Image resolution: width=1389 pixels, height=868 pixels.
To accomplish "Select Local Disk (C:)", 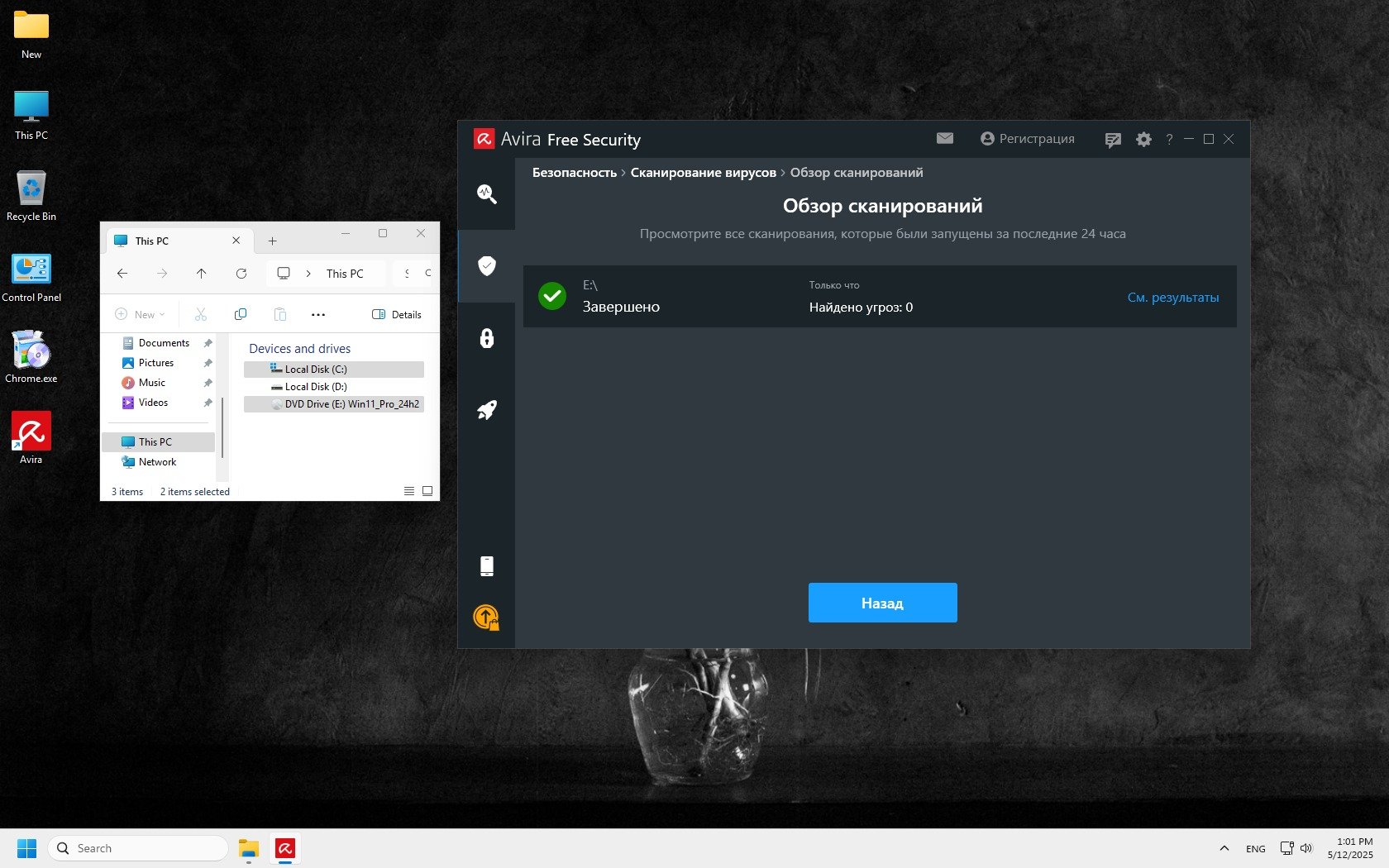I will [x=334, y=370].
